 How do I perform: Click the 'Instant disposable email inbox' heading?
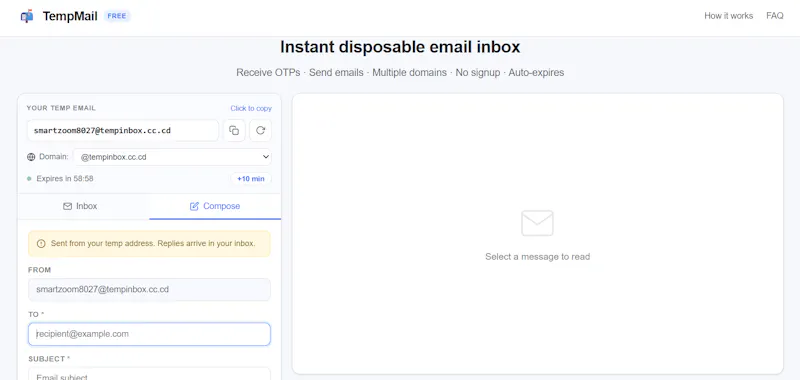[400, 47]
